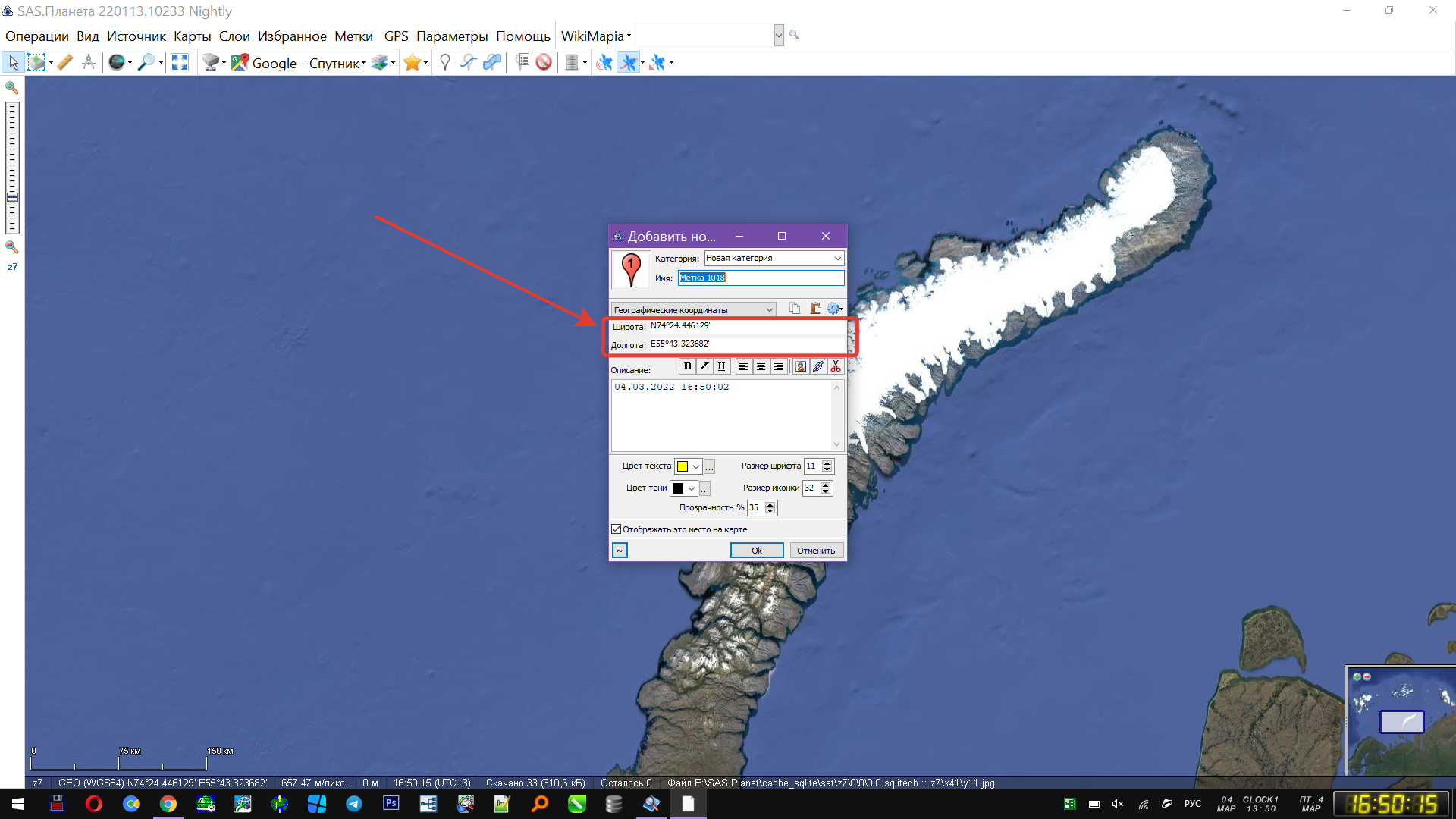Screen dimensions: 1456x819
Task: Select the ruler distance measurement tool
Action: coord(65,63)
